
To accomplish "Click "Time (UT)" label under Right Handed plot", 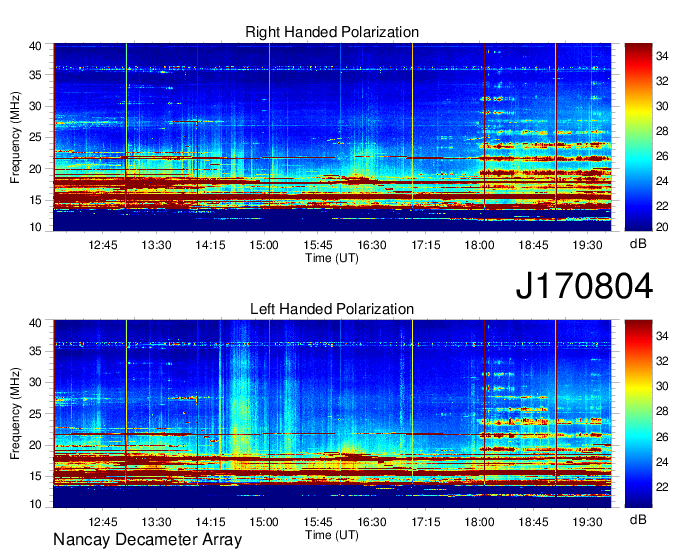I will click(x=332, y=258).
